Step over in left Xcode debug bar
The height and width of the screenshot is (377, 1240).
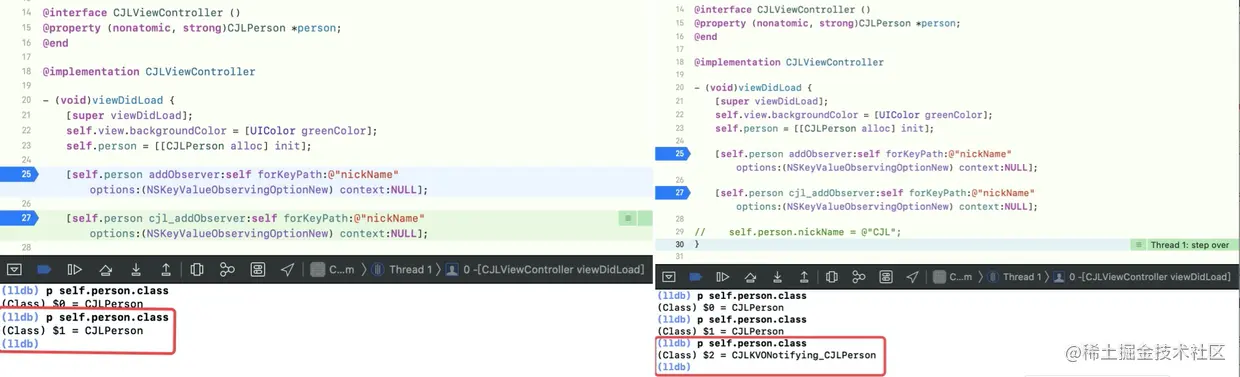click(x=105, y=269)
